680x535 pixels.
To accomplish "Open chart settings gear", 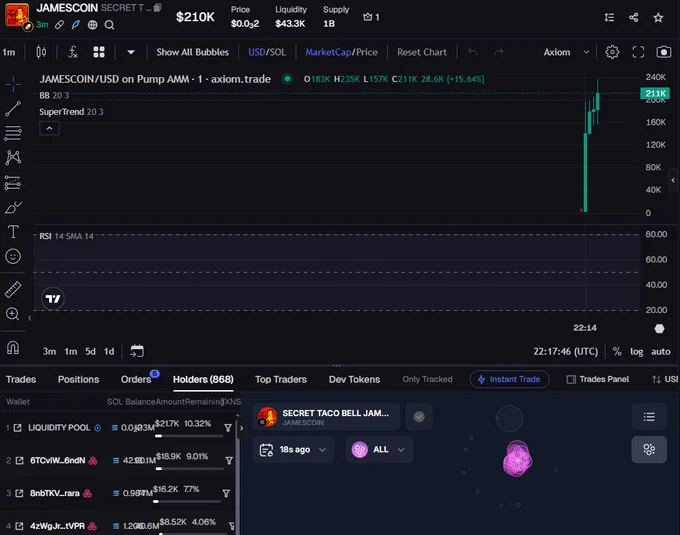I will (x=612, y=52).
